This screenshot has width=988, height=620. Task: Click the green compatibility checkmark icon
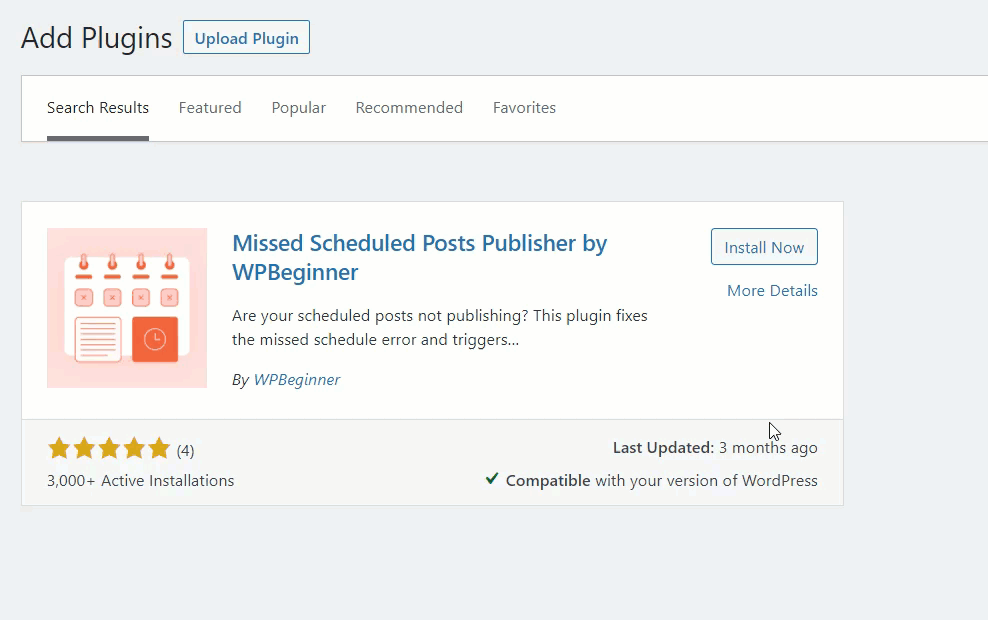pyautogui.click(x=492, y=479)
